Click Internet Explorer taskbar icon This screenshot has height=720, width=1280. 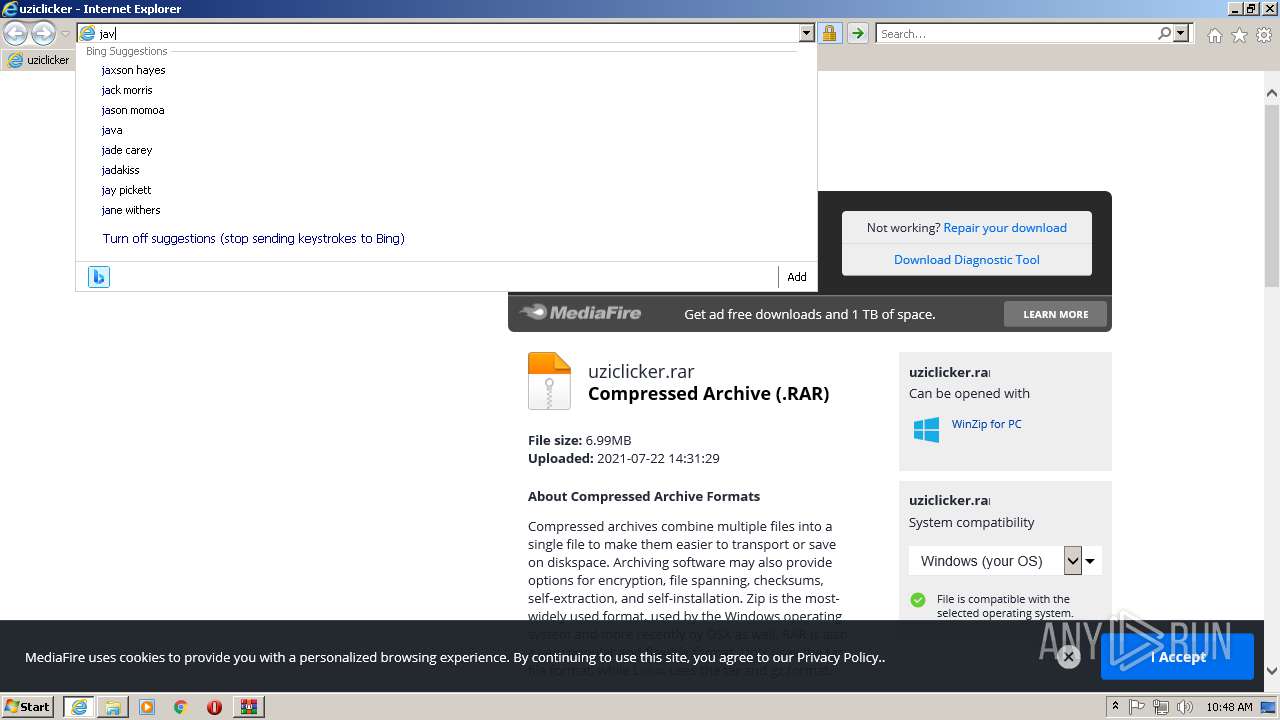click(x=78, y=707)
